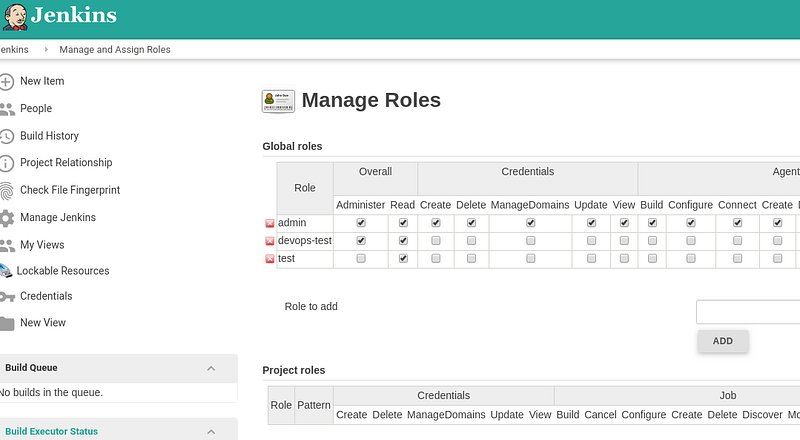This screenshot has height=440, width=800.
Task: Check Credentials Create for devops-test role
Action: [x=435, y=240]
